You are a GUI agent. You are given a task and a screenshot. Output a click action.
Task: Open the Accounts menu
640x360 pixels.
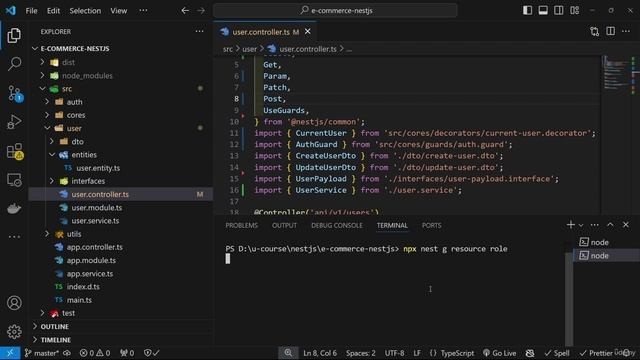pos(14,303)
